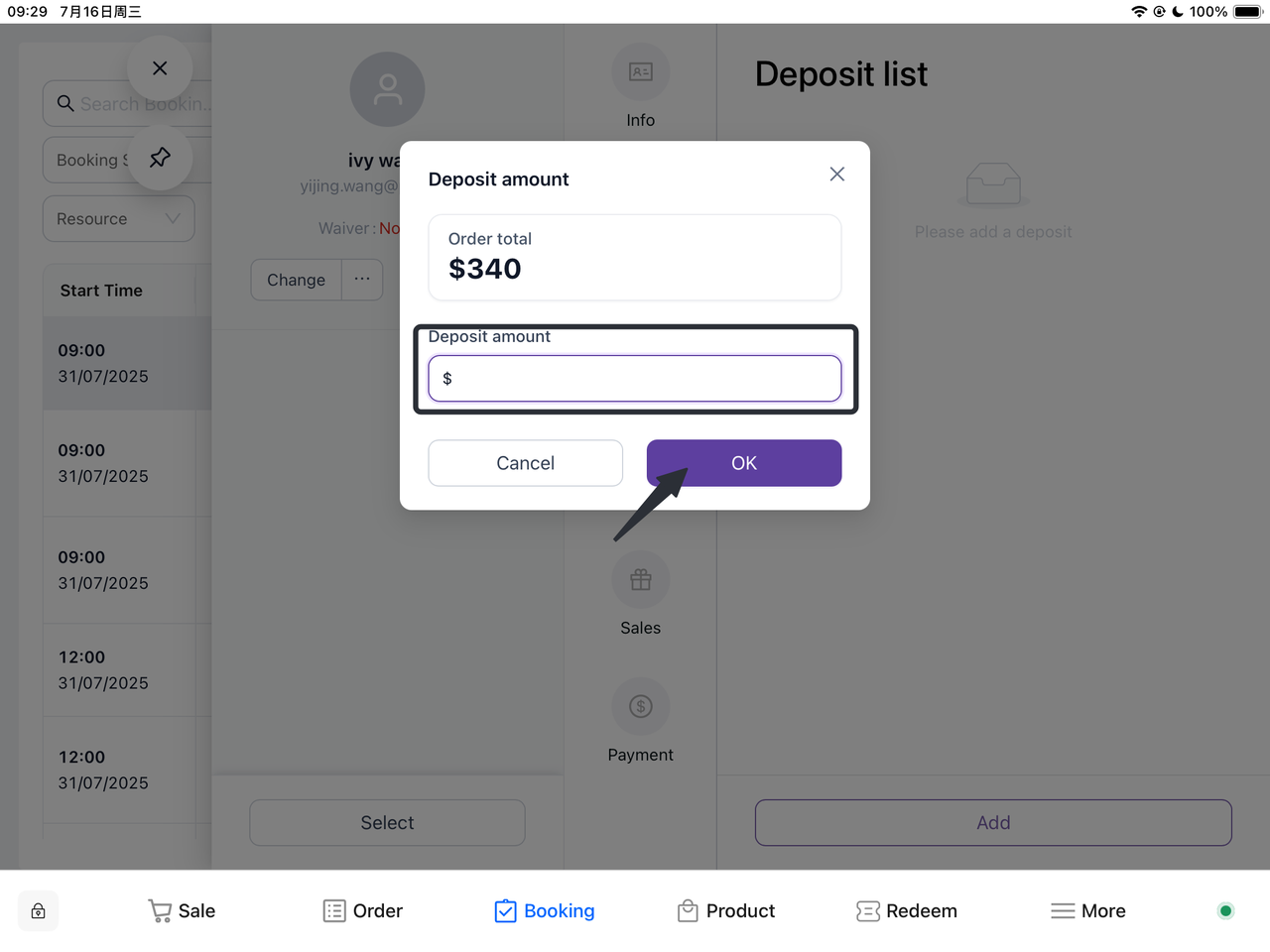This screenshot has height=952, width=1270.
Task: Click the search magnifier icon
Action: tap(65, 103)
